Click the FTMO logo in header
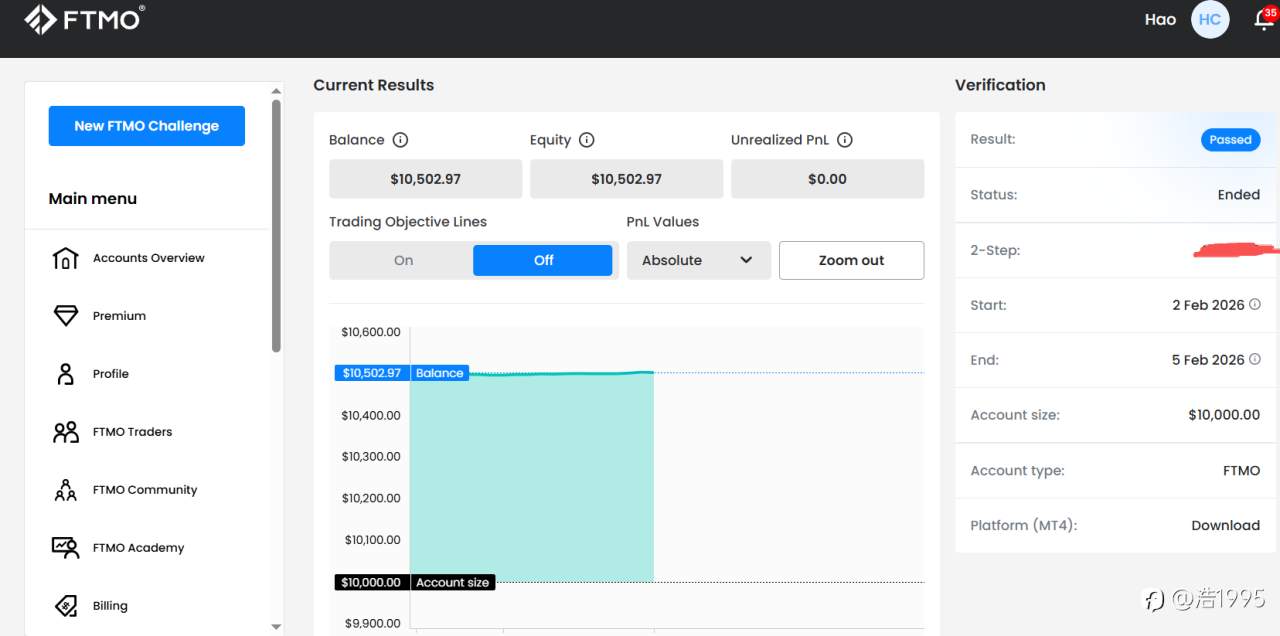1280x636 pixels. click(84, 18)
